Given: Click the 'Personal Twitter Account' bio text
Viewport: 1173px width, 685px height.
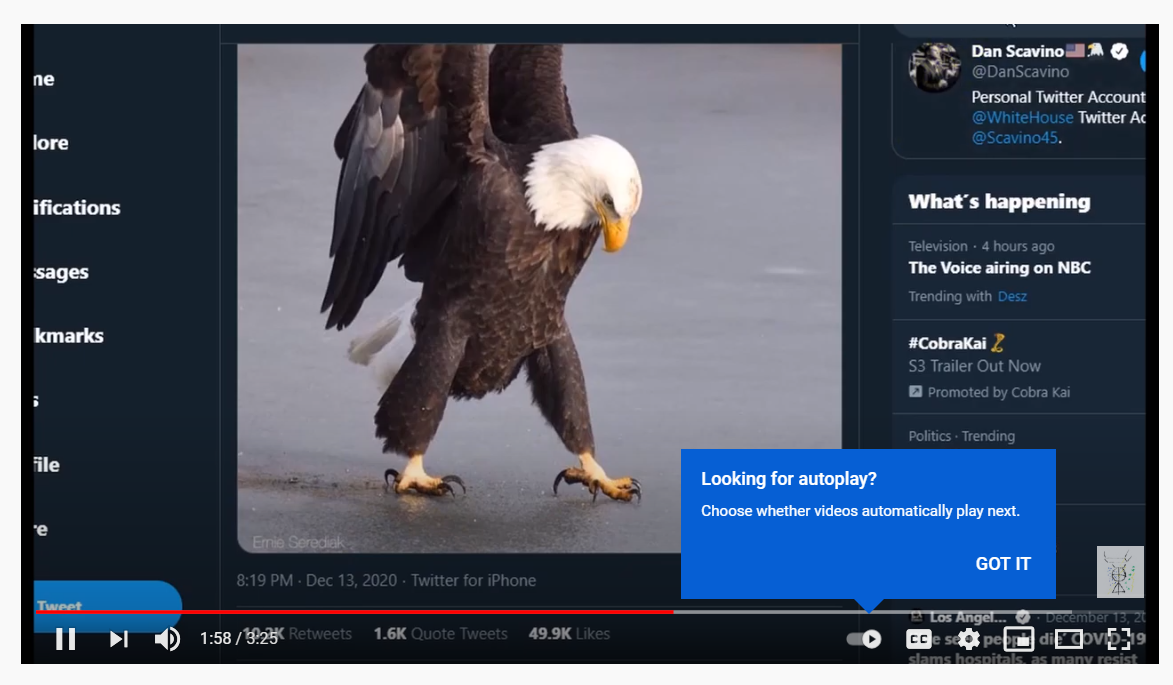Looking at the screenshot, I should (1058, 97).
